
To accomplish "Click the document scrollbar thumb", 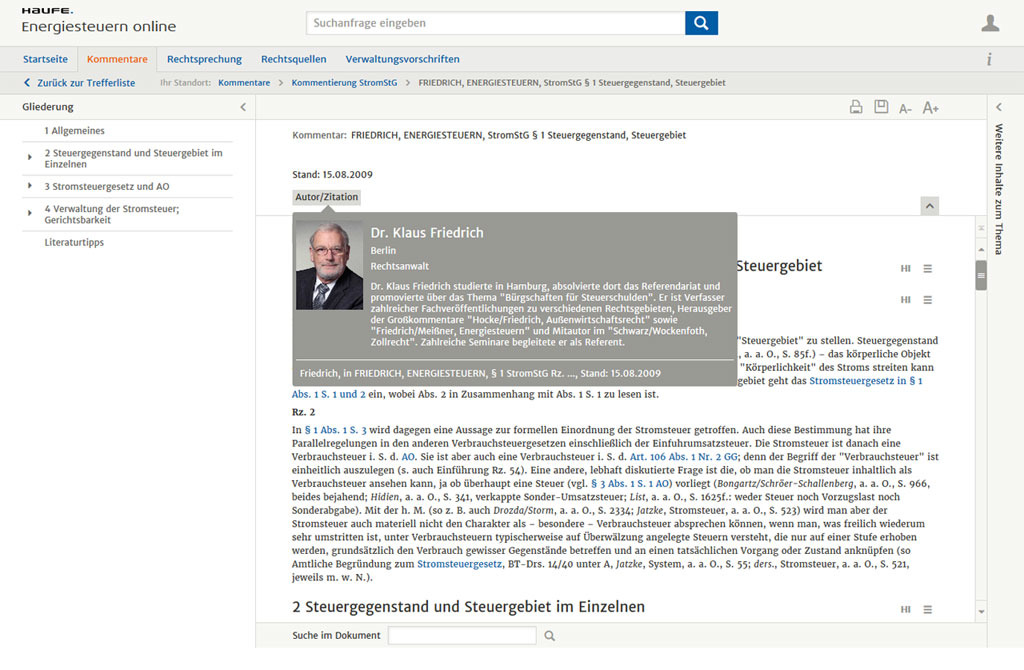I will click(981, 275).
